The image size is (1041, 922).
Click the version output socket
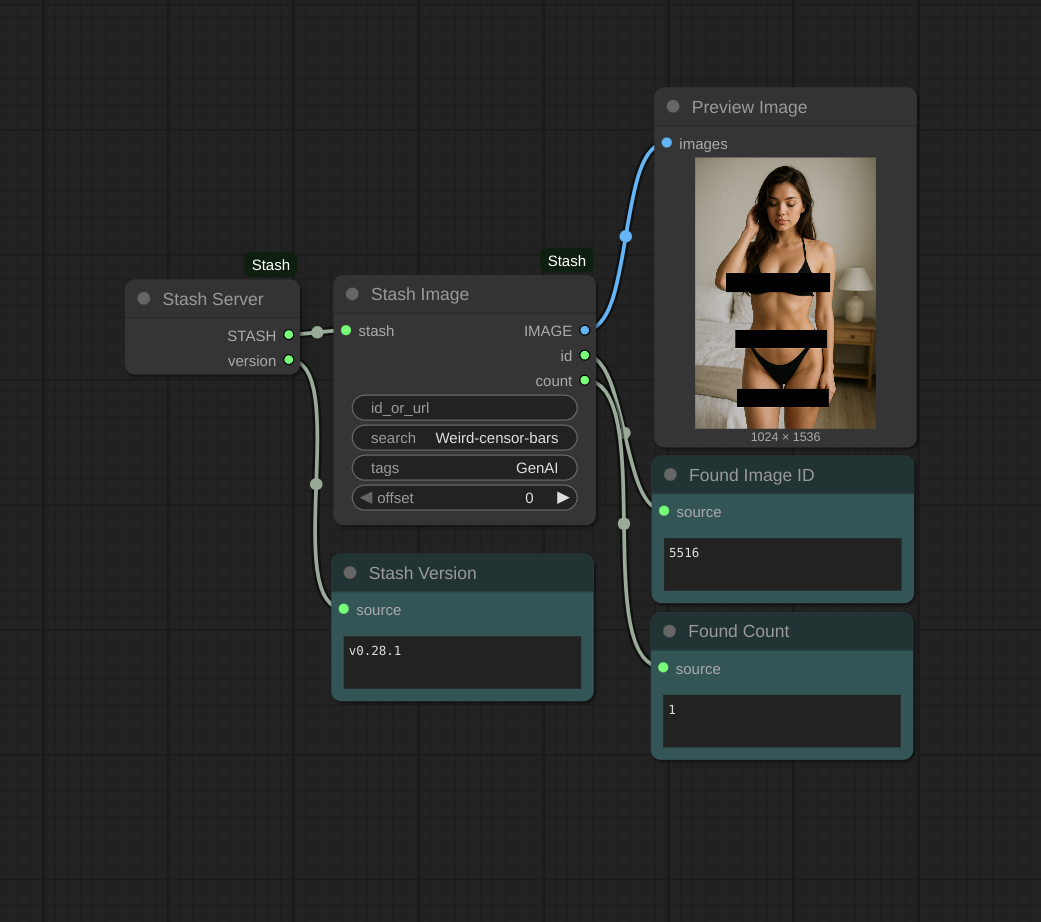[x=289, y=360]
